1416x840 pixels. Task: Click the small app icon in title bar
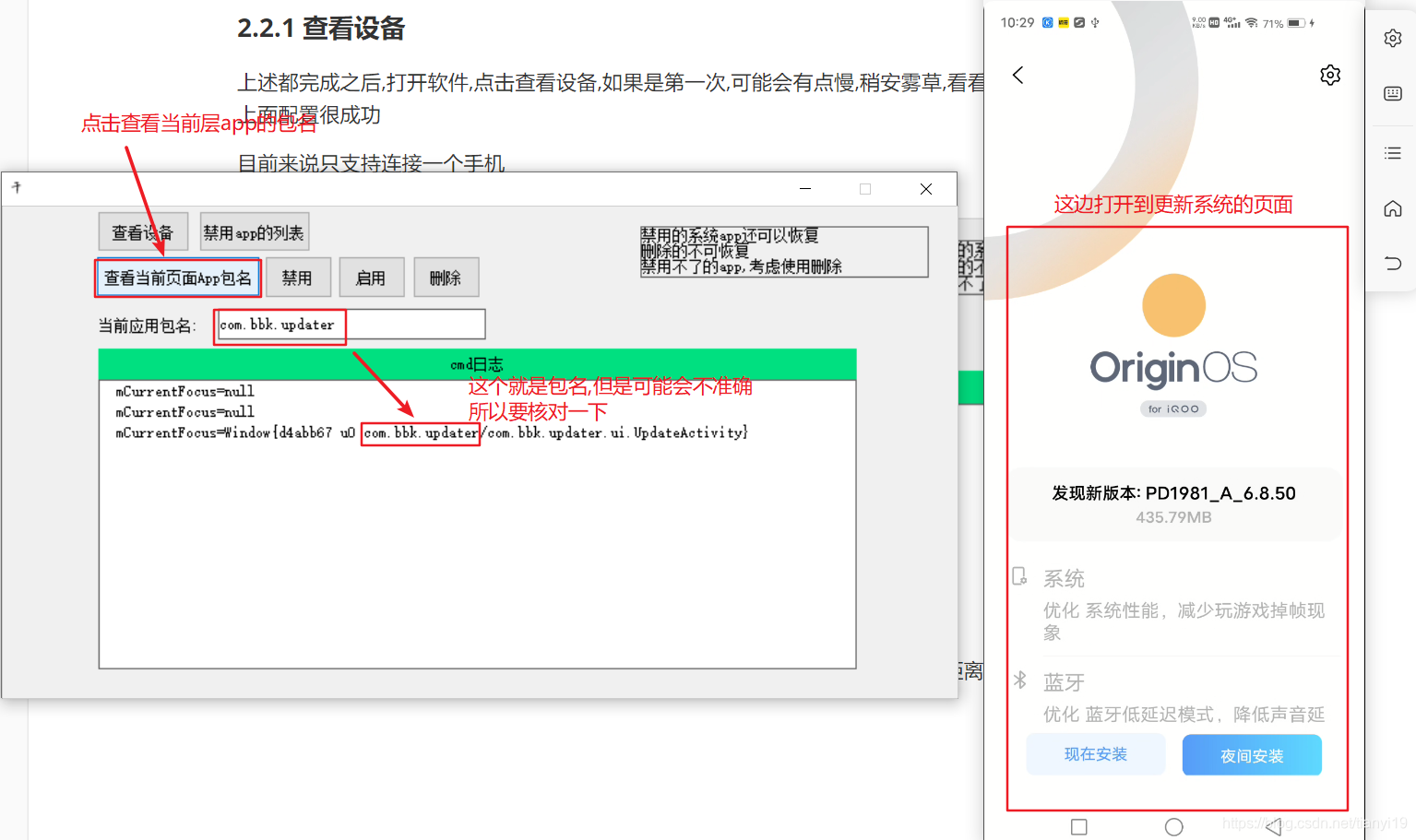pyautogui.click(x=17, y=188)
